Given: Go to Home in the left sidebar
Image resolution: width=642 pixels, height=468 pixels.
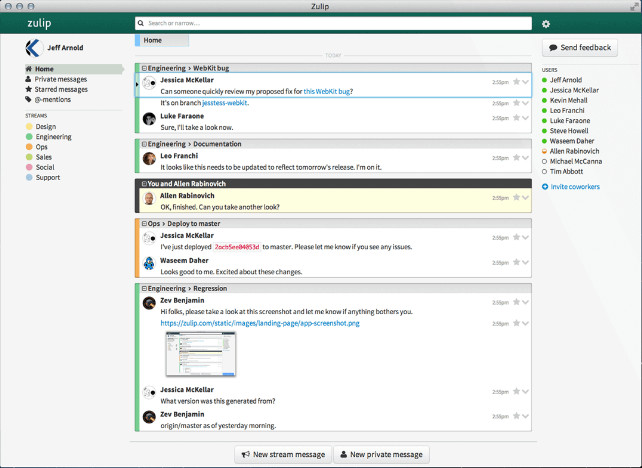Looking at the screenshot, I should [x=74, y=69].
